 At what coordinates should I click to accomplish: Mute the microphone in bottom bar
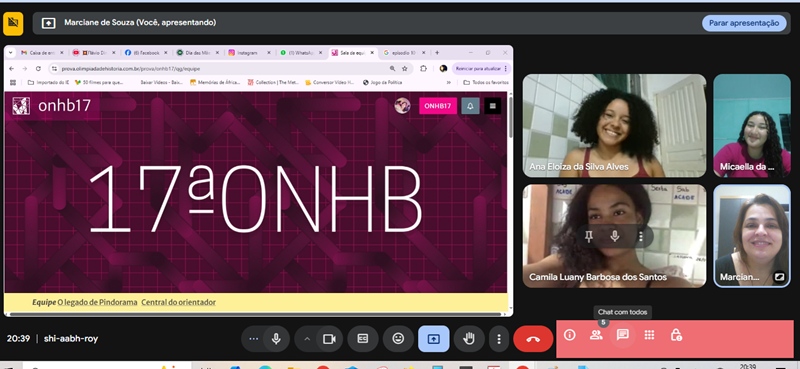click(x=276, y=339)
